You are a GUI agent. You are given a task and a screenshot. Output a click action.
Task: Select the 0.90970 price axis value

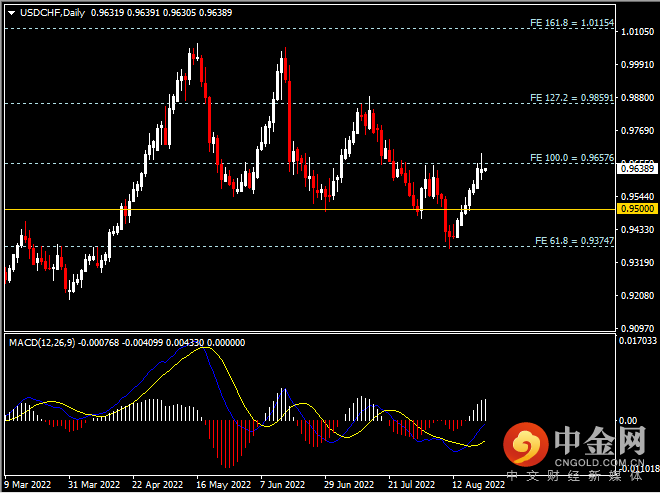click(x=638, y=328)
